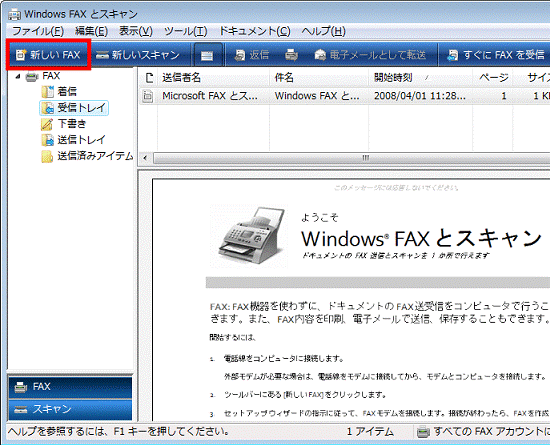Sort by 開始時刻 column header
The height and width of the screenshot is (445, 550).
(420, 77)
